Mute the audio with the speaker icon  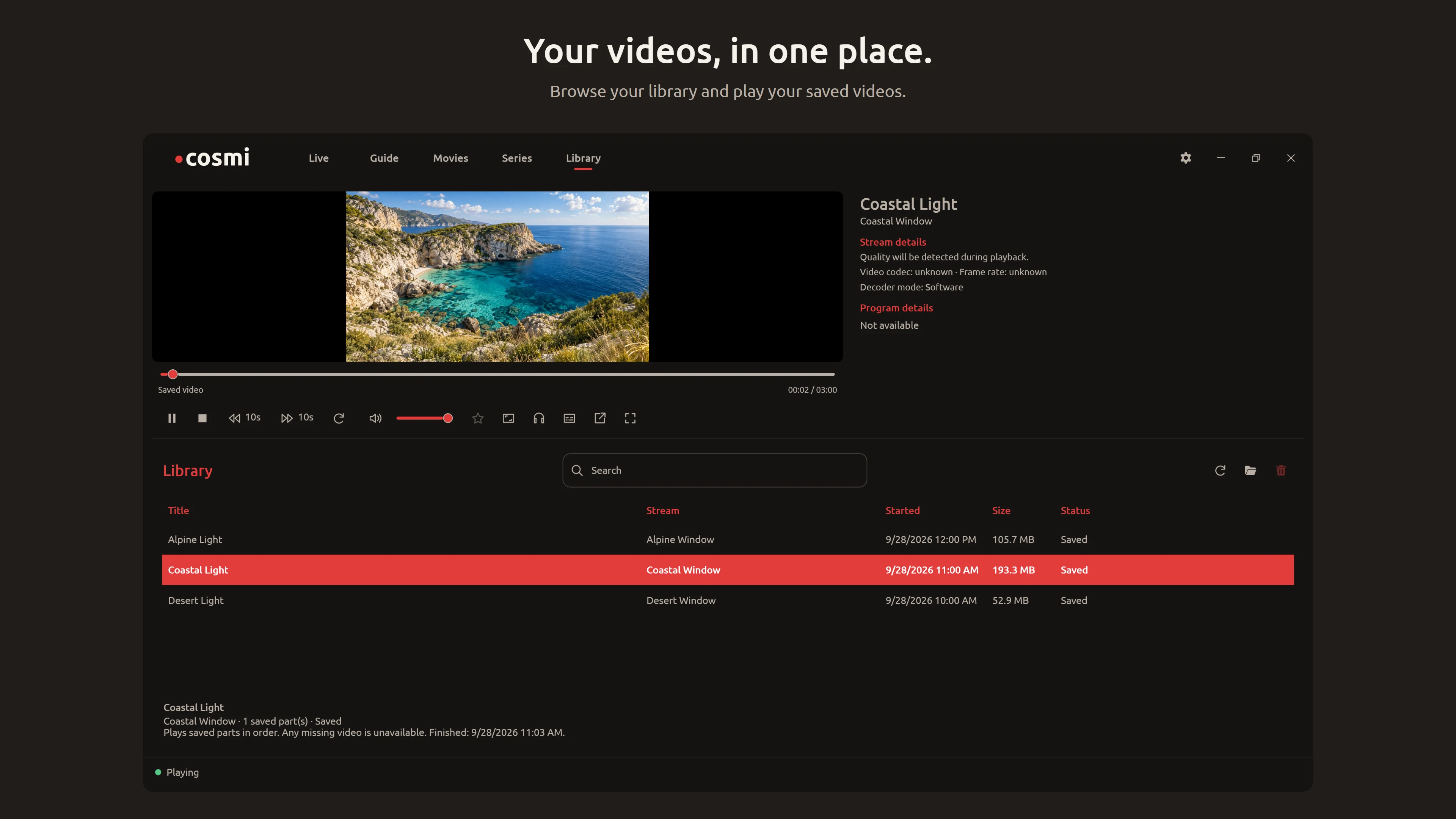[x=375, y=418]
